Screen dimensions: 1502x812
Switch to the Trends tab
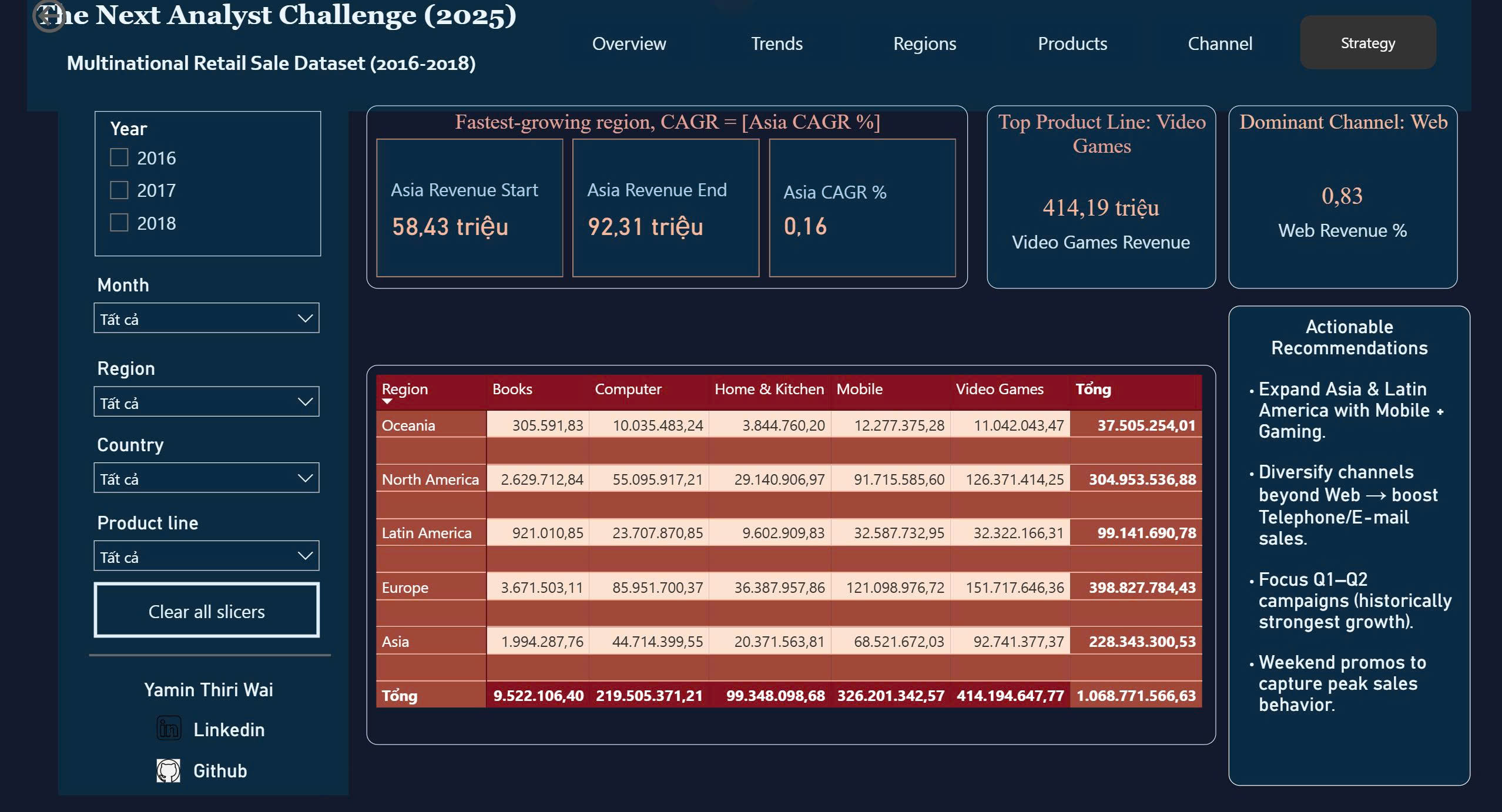point(777,43)
